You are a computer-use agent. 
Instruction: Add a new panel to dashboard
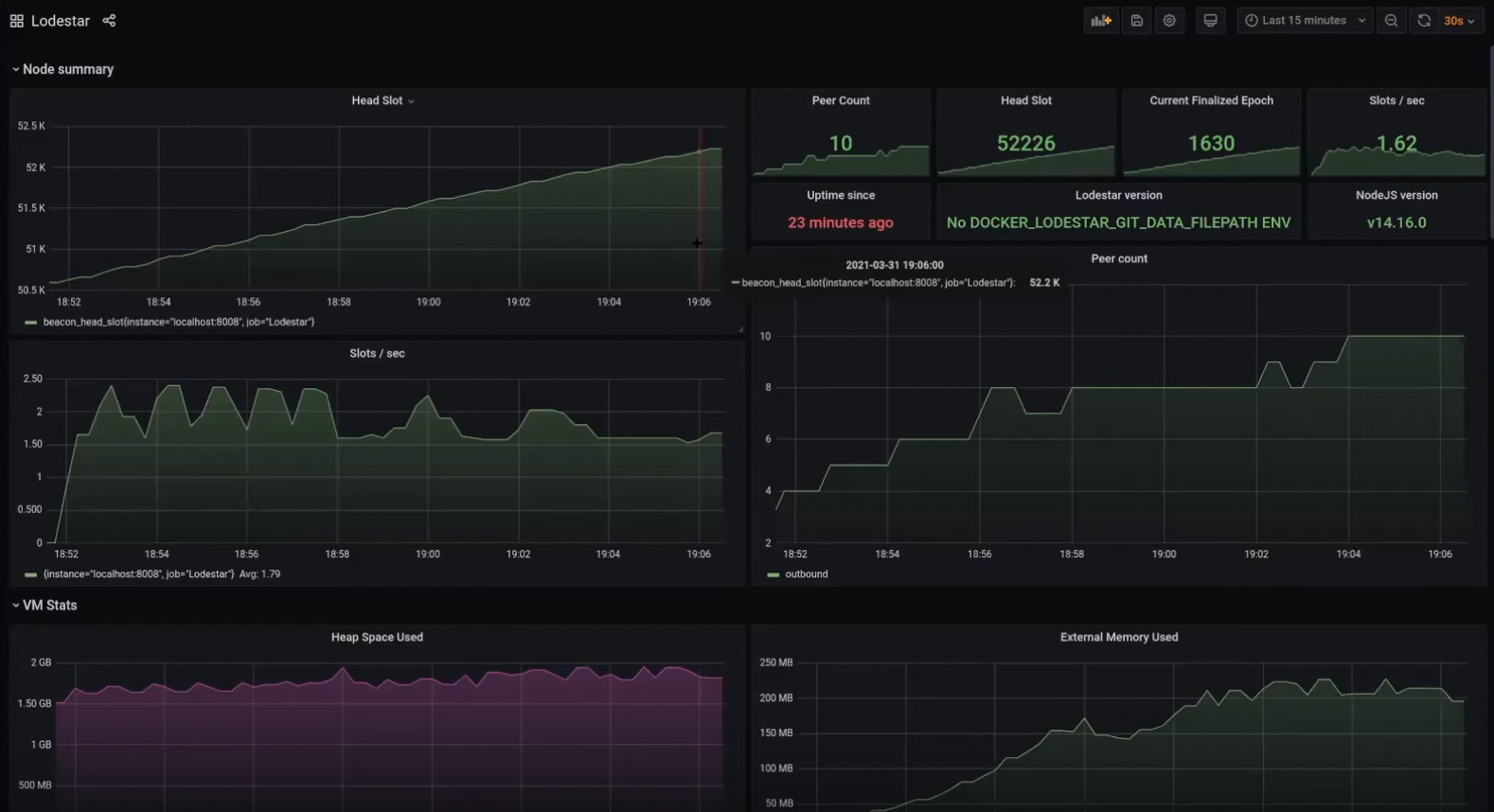(1101, 21)
